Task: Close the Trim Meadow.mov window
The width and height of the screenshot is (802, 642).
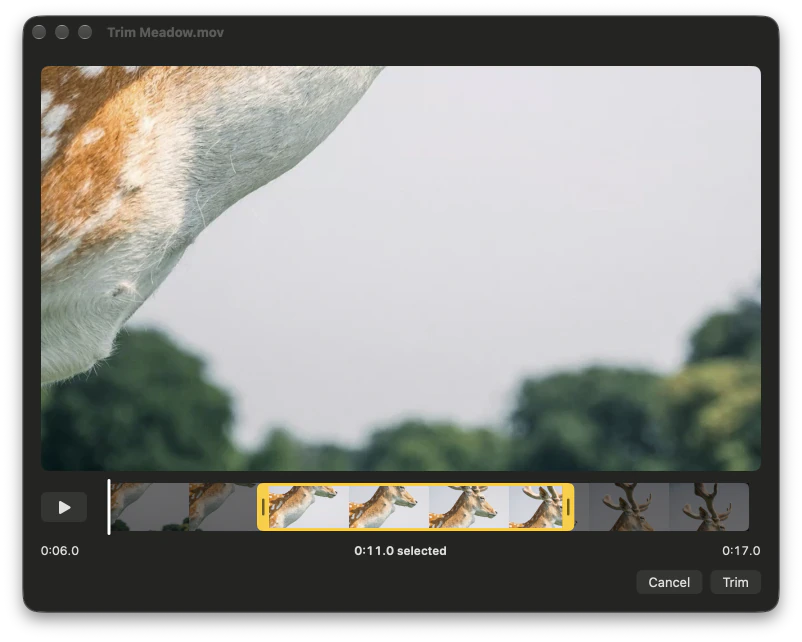Action: (39, 32)
